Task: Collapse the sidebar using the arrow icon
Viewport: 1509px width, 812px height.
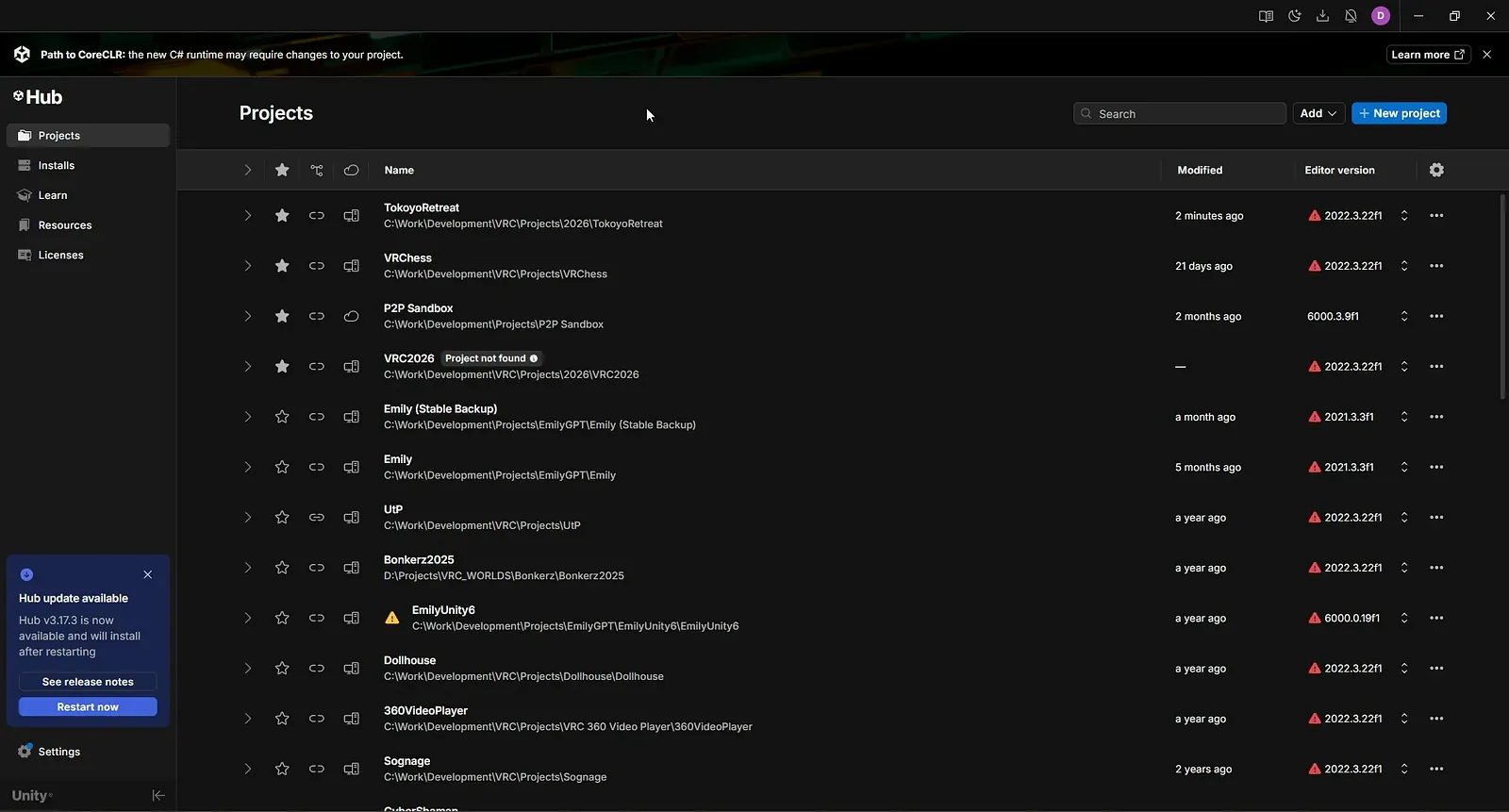Action: (x=158, y=795)
